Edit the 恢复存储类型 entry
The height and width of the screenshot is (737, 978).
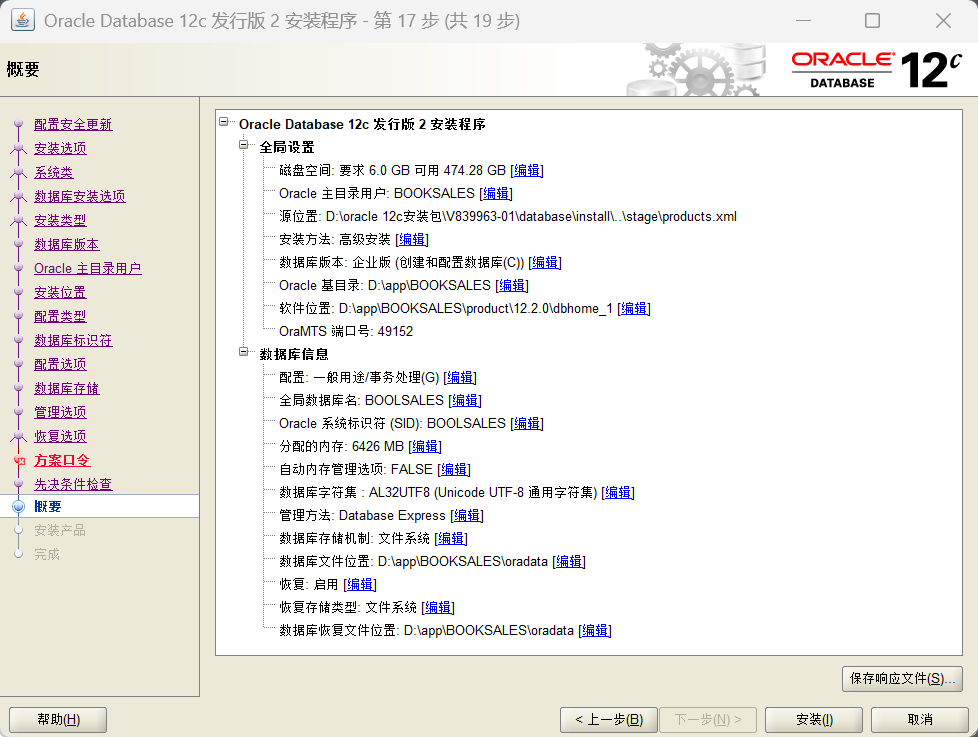point(438,608)
